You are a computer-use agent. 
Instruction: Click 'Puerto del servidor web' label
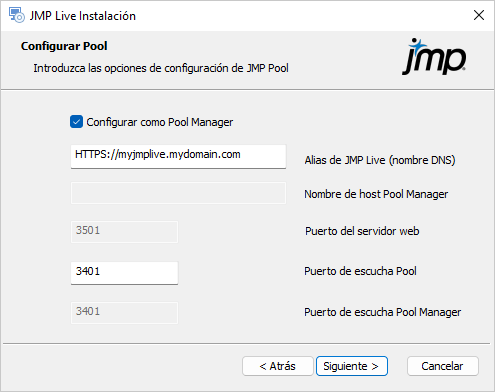(x=362, y=231)
